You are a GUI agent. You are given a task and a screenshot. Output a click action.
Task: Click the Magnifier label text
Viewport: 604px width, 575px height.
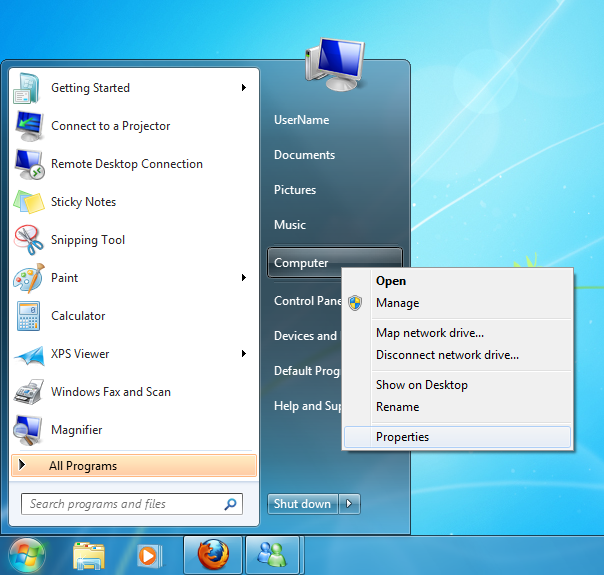tap(77, 430)
